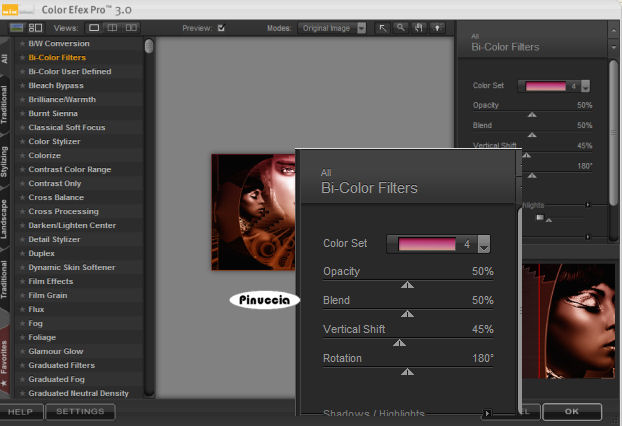Click the Nik logo in the title bar
The image size is (622, 426).
pos(10,10)
